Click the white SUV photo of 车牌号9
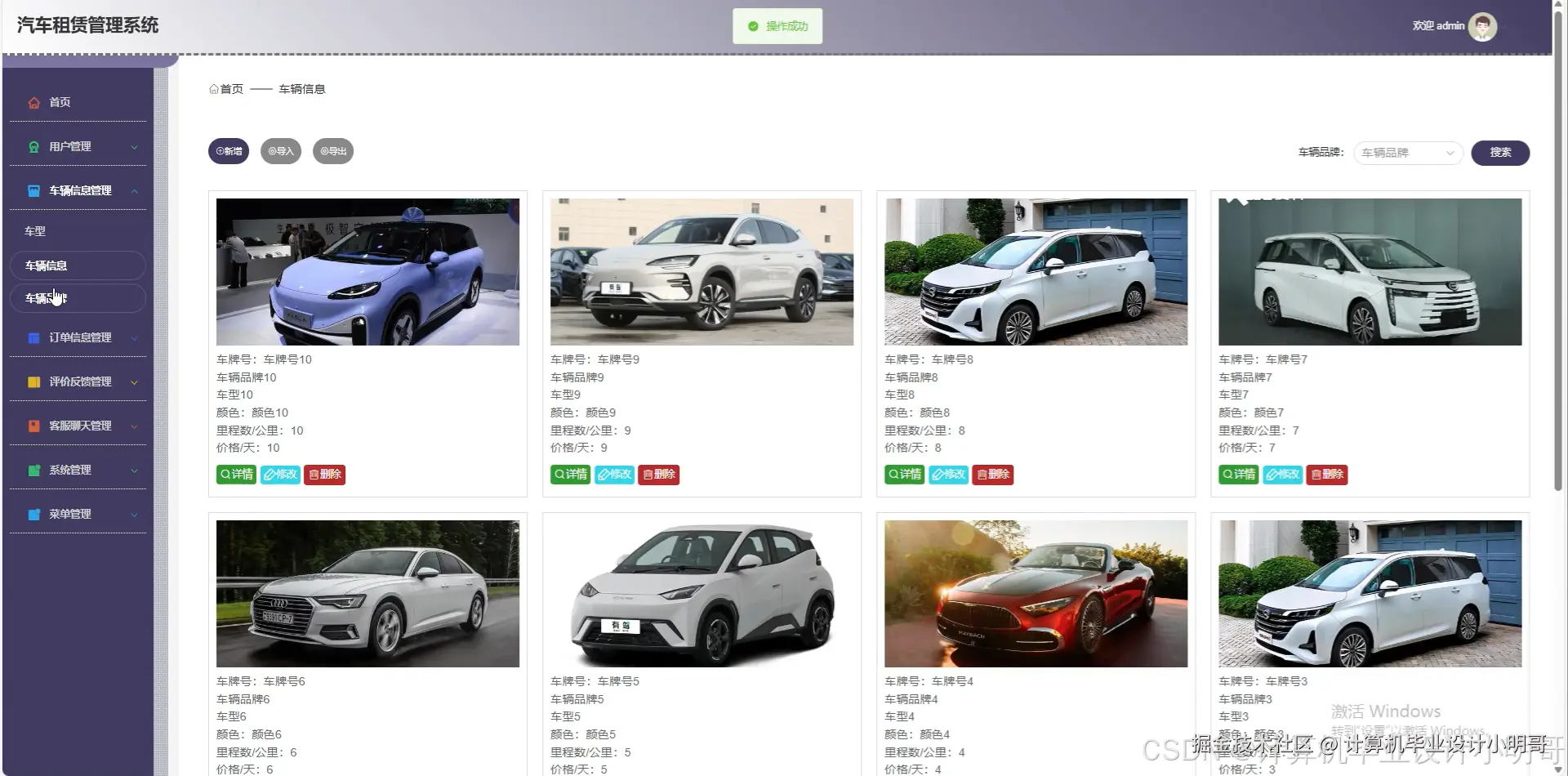 (702, 272)
